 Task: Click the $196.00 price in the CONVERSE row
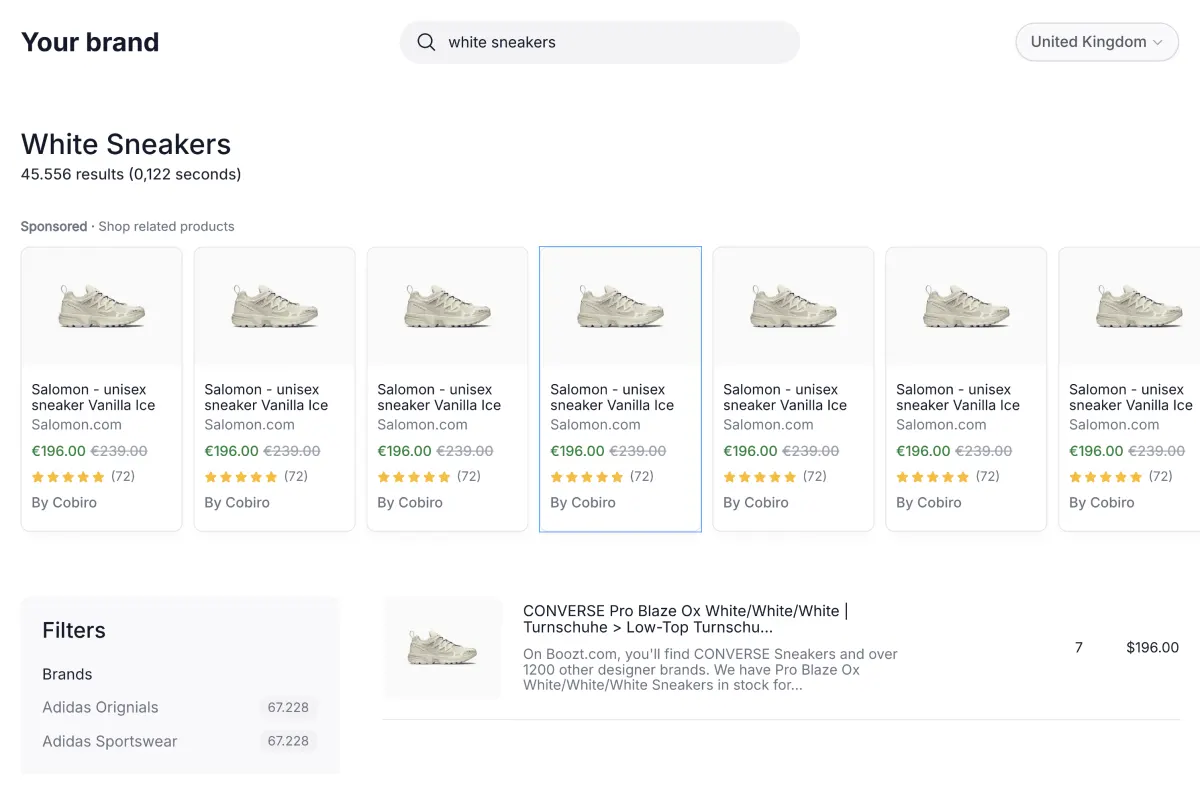(1152, 647)
